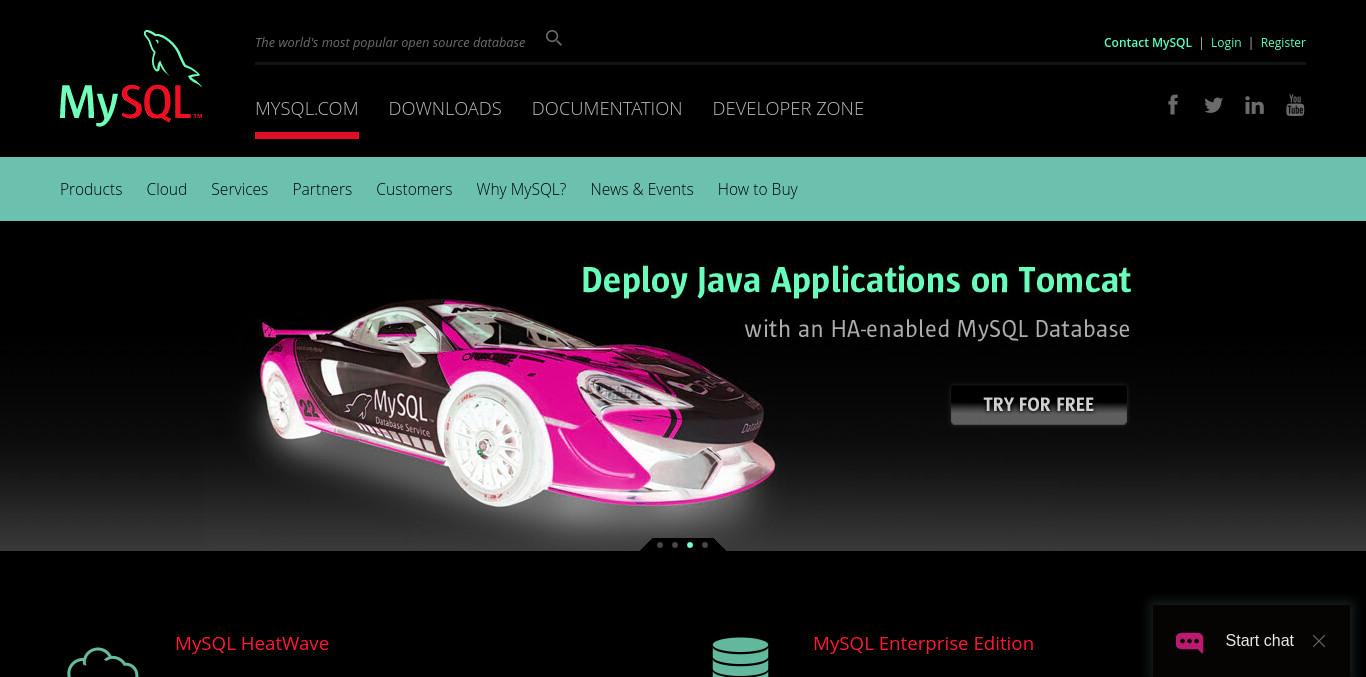Image resolution: width=1366 pixels, height=677 pixels.
Task: Open the DOWNLOADS tab
Action: coord(445,108)
